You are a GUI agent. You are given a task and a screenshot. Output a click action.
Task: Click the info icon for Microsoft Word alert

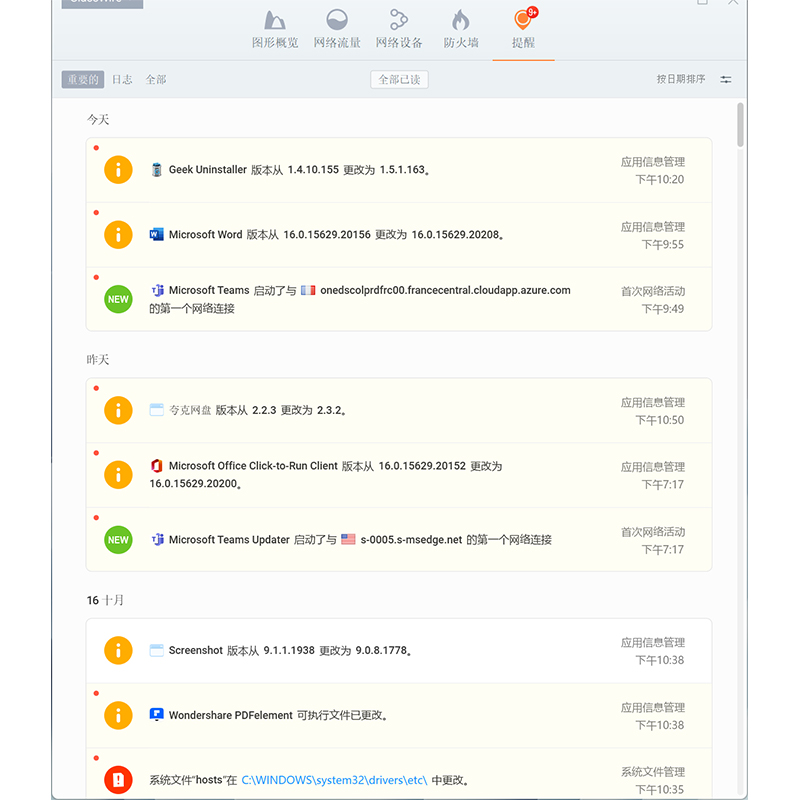click(118, 235)
